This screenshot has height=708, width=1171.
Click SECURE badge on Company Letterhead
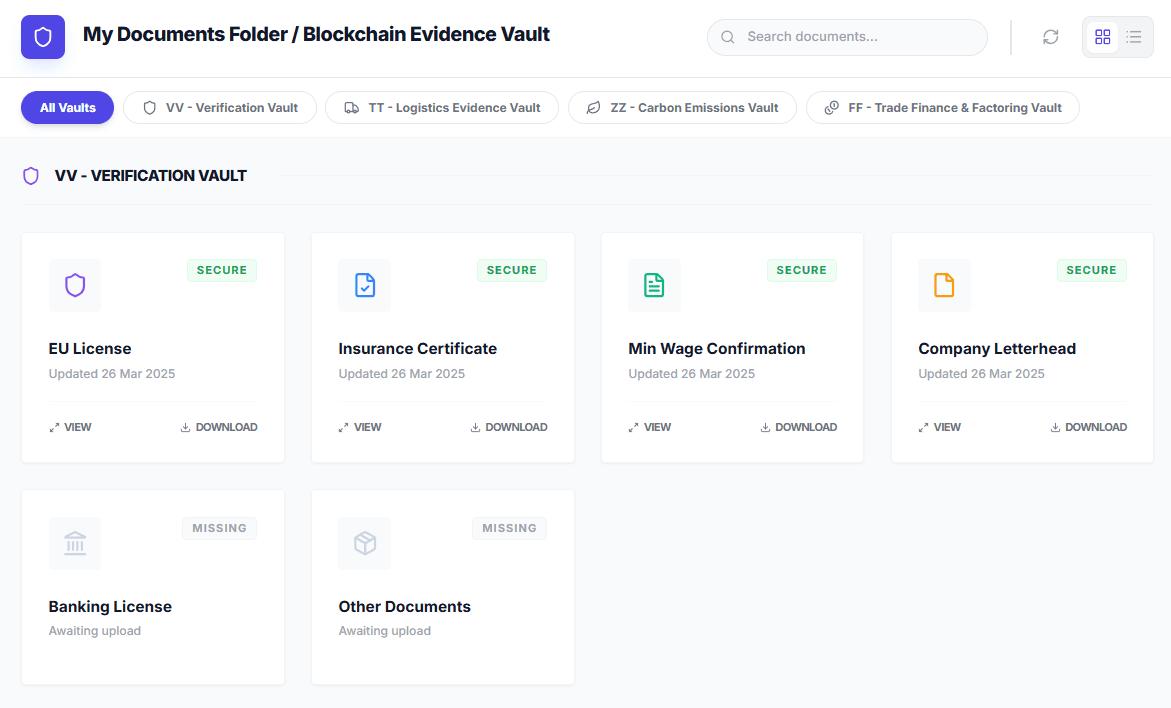click(1091, 270)
